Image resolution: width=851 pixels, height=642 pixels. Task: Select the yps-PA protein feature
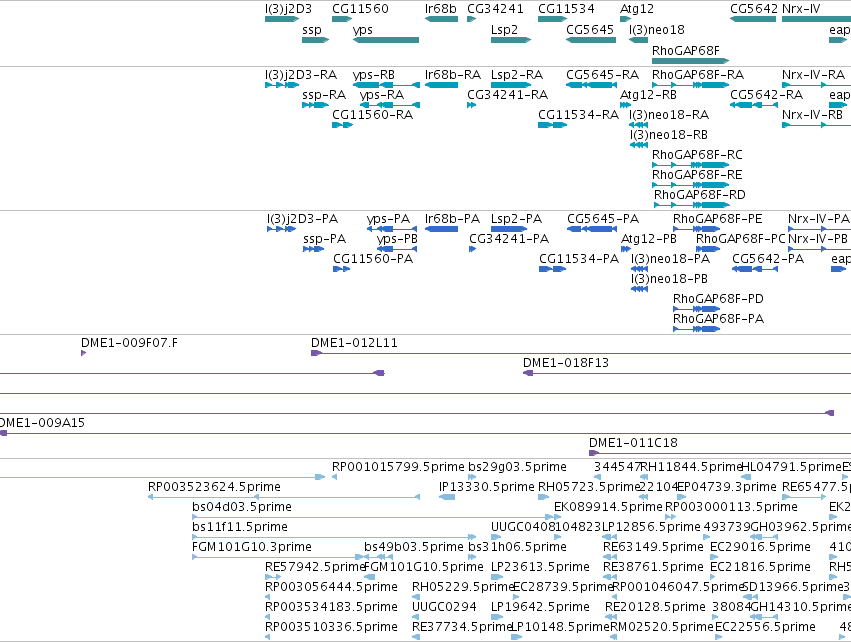coord(392,229)
